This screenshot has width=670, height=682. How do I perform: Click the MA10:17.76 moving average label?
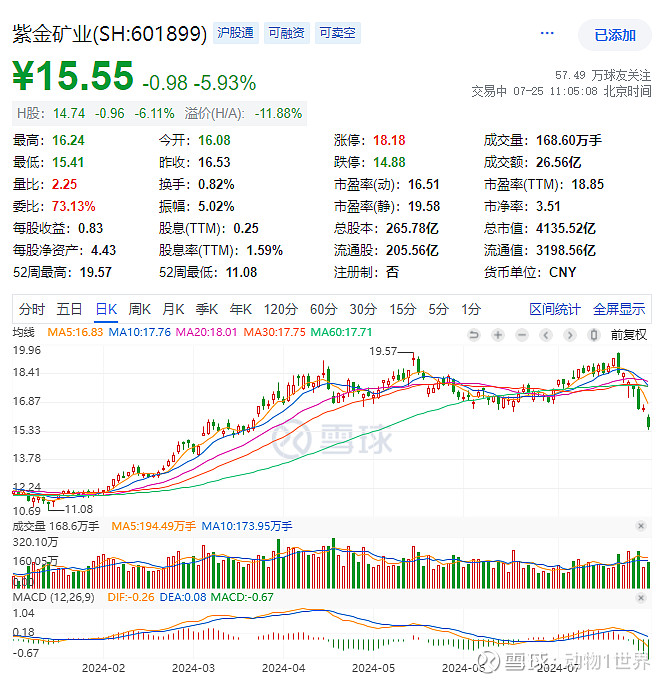click(x=139, y=332)
